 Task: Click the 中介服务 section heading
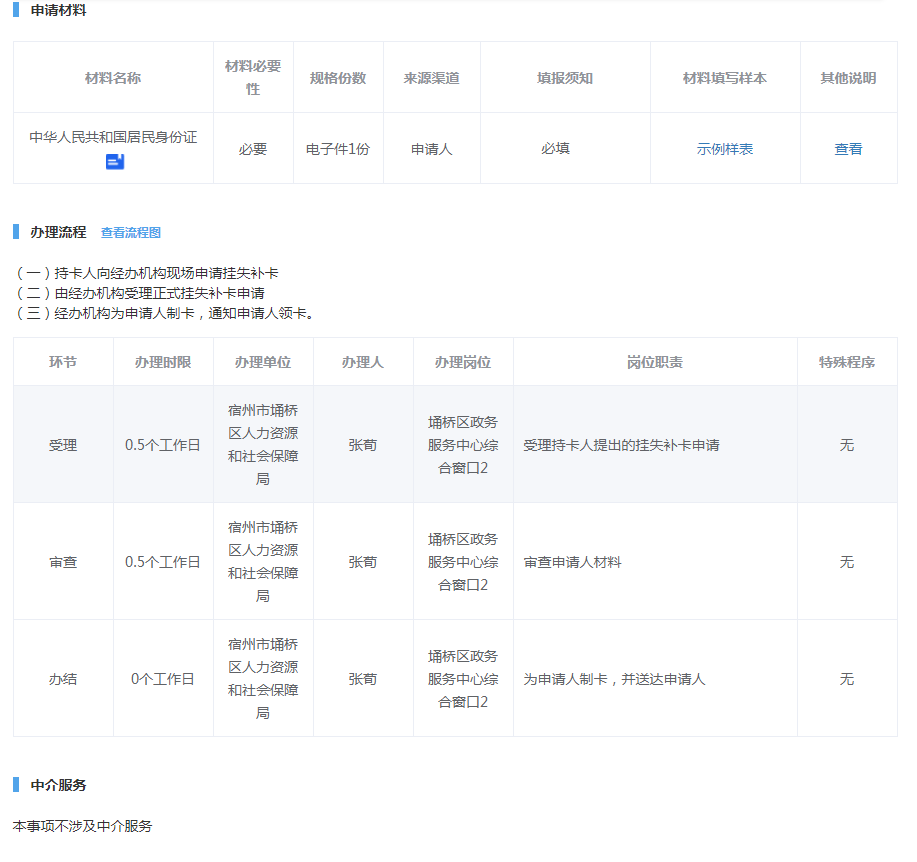(58, 785)
